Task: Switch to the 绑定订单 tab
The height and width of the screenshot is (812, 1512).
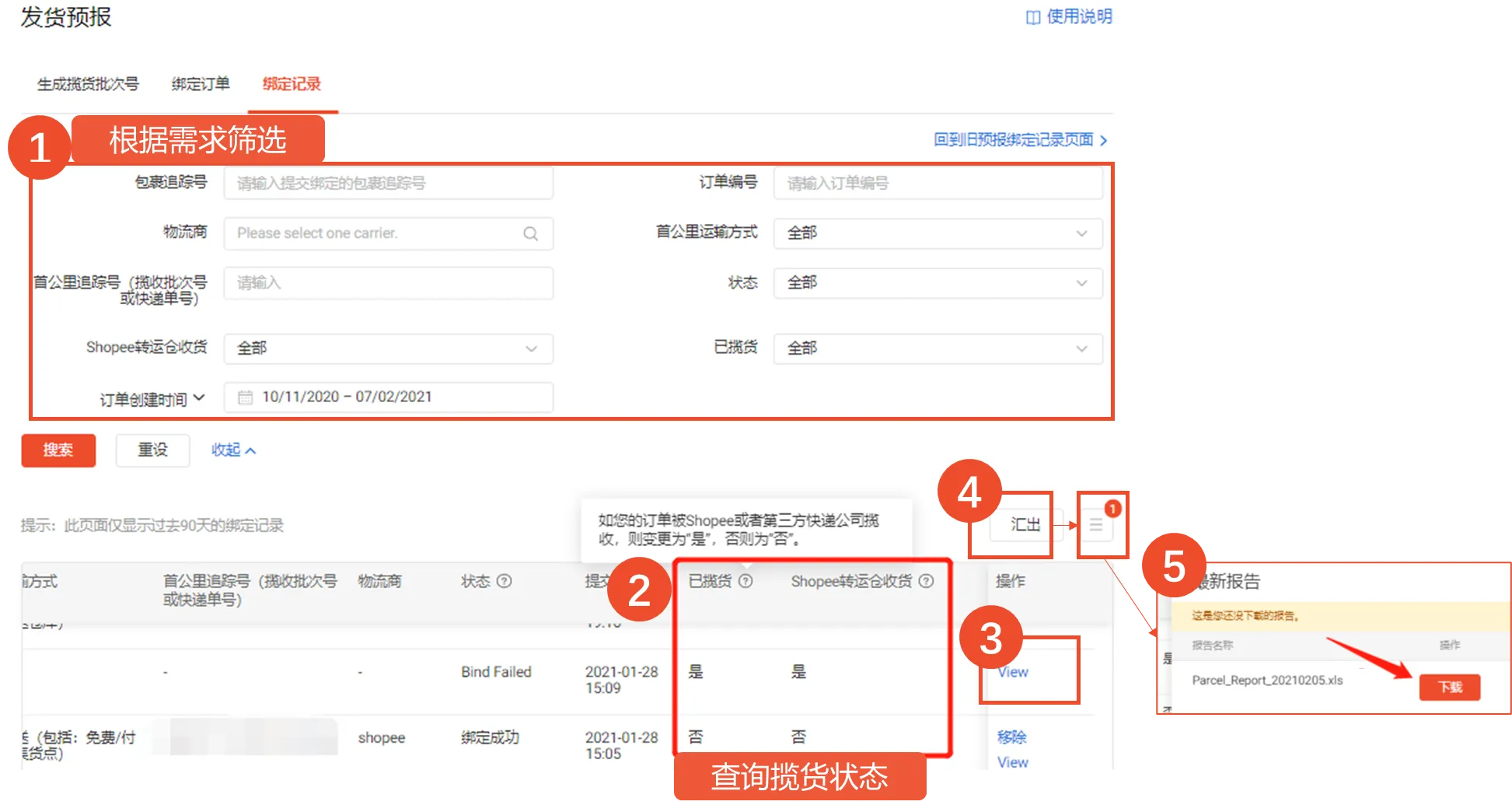Action: [198, 84]
